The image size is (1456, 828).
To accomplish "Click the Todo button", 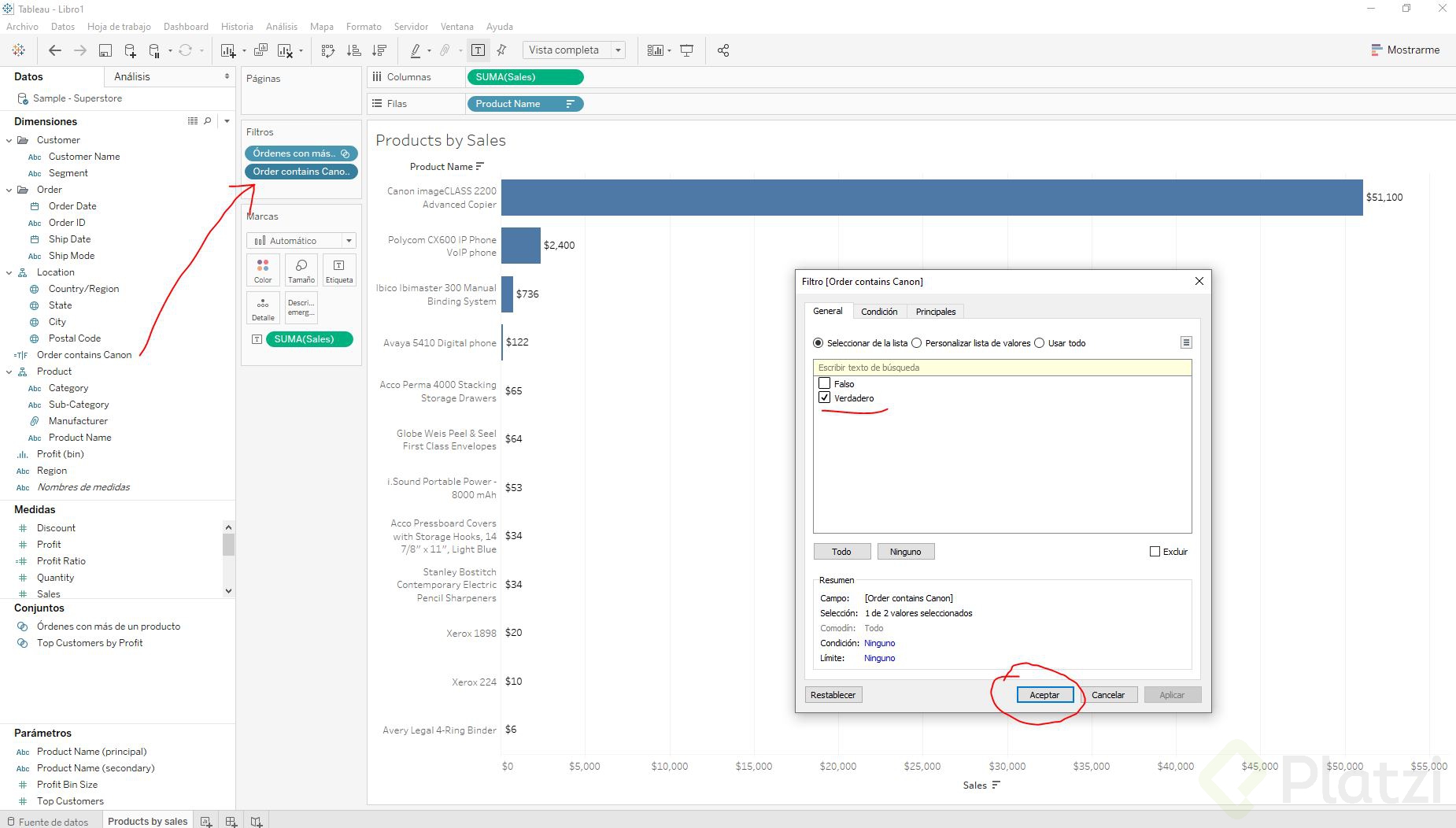I will coord(841,552).
